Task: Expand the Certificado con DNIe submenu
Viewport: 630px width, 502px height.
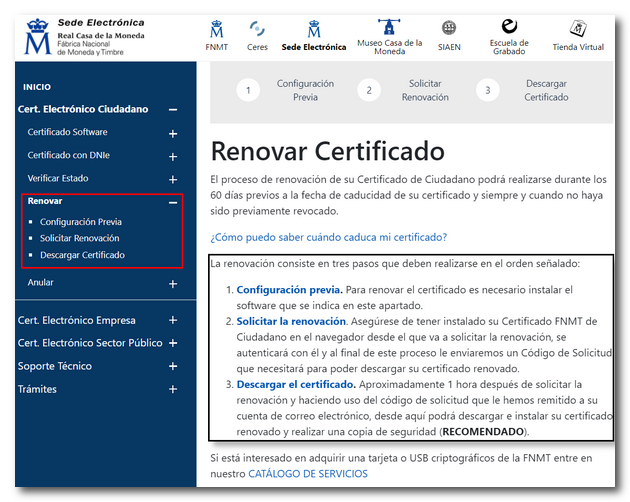Action: [173, 157]
